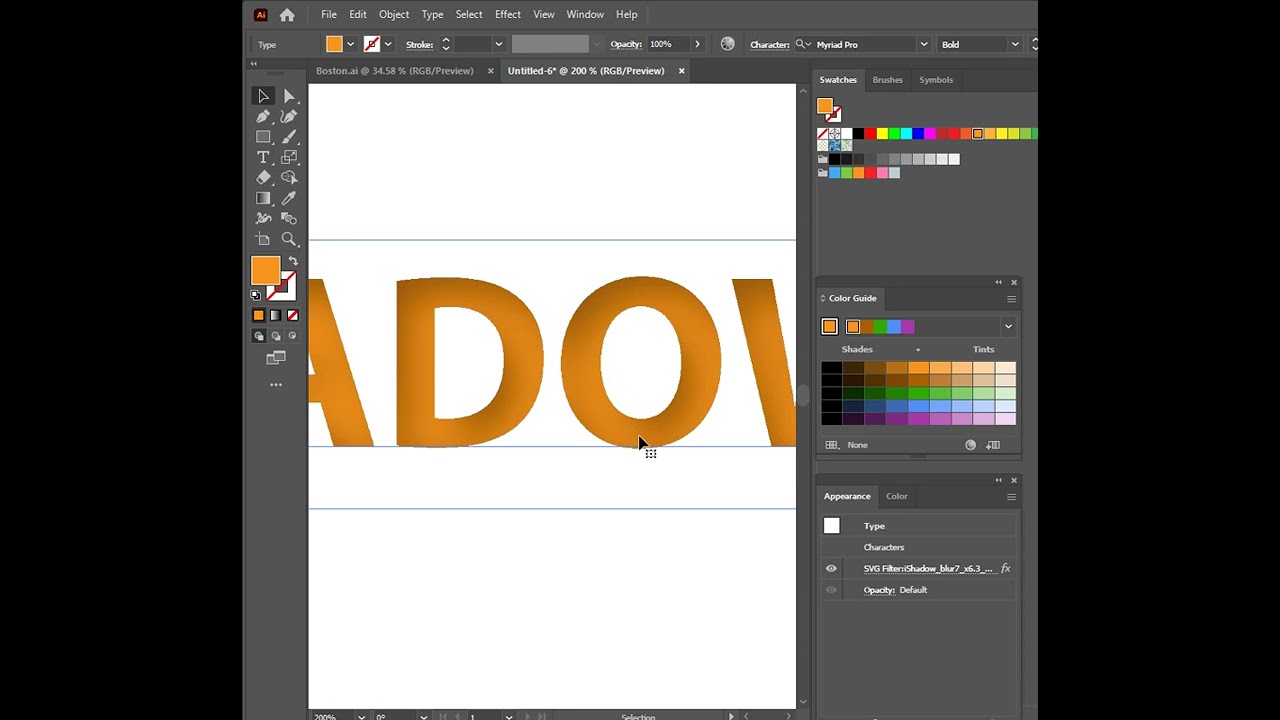This screenshot has width=1280, height=720.
Task: Set base color swatch in Color Guide
Action: tap(829, 327)
